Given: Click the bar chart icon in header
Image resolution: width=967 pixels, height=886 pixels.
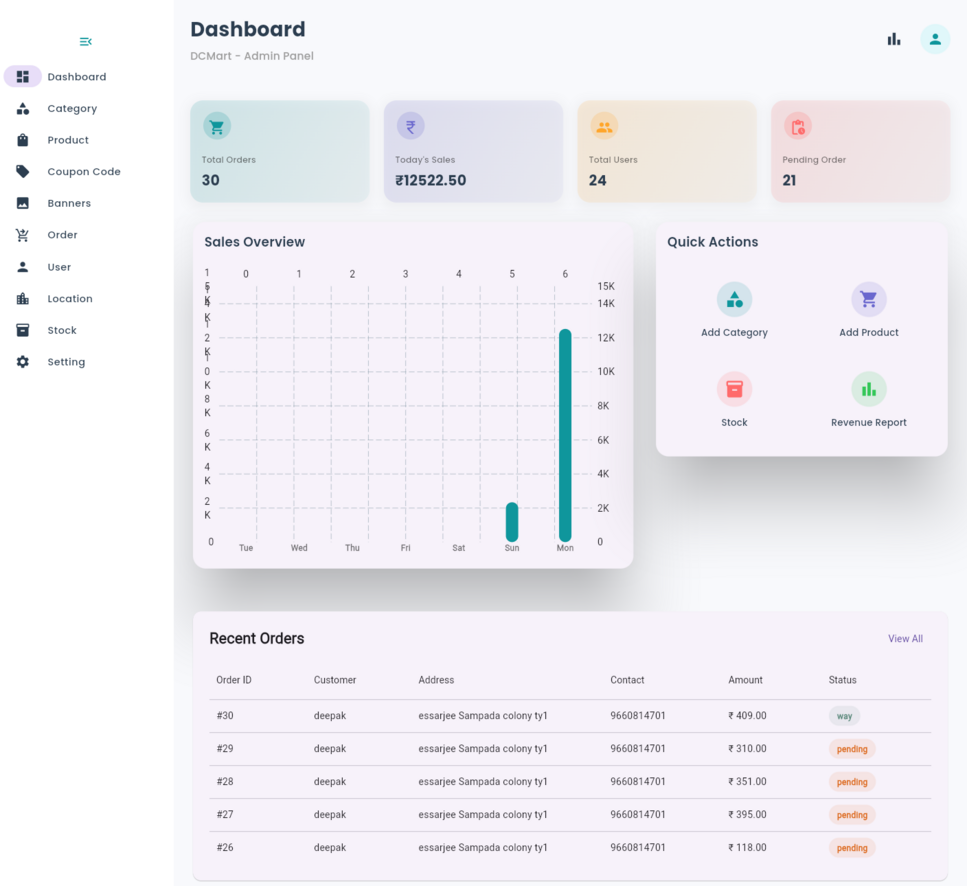Looking at the screenshot, I should pos(893,39).
